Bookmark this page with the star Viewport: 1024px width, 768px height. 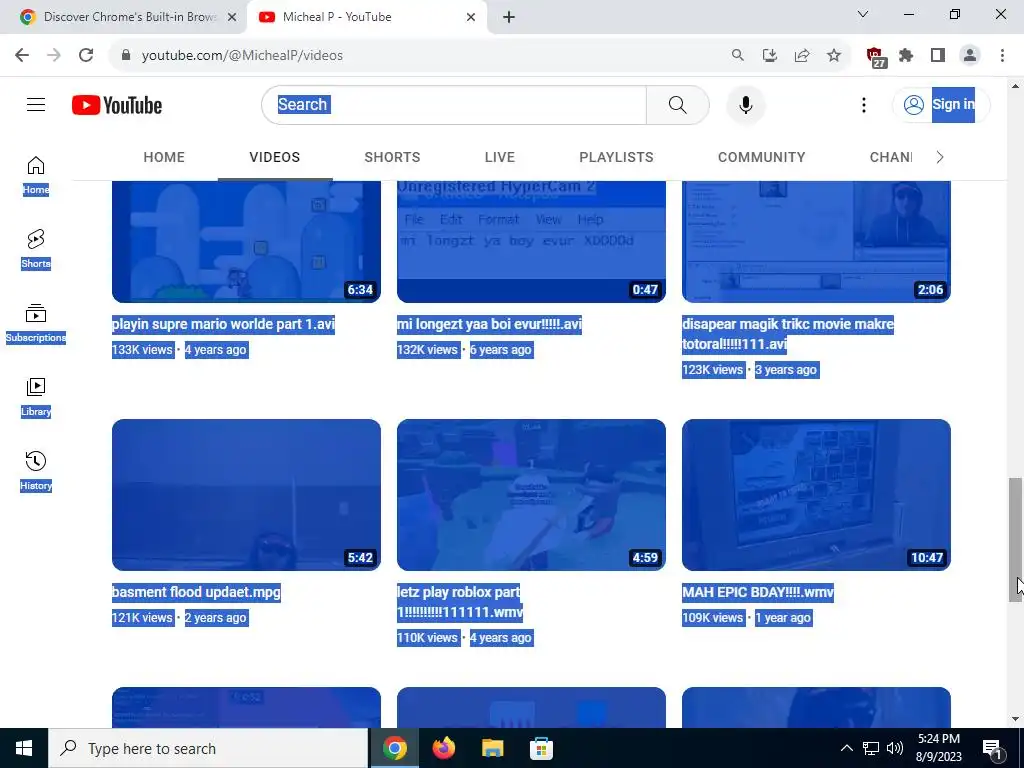833,55
